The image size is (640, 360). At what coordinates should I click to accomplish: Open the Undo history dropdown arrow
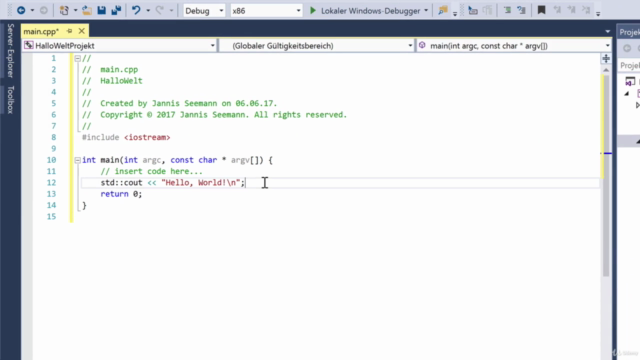[148, 11]
